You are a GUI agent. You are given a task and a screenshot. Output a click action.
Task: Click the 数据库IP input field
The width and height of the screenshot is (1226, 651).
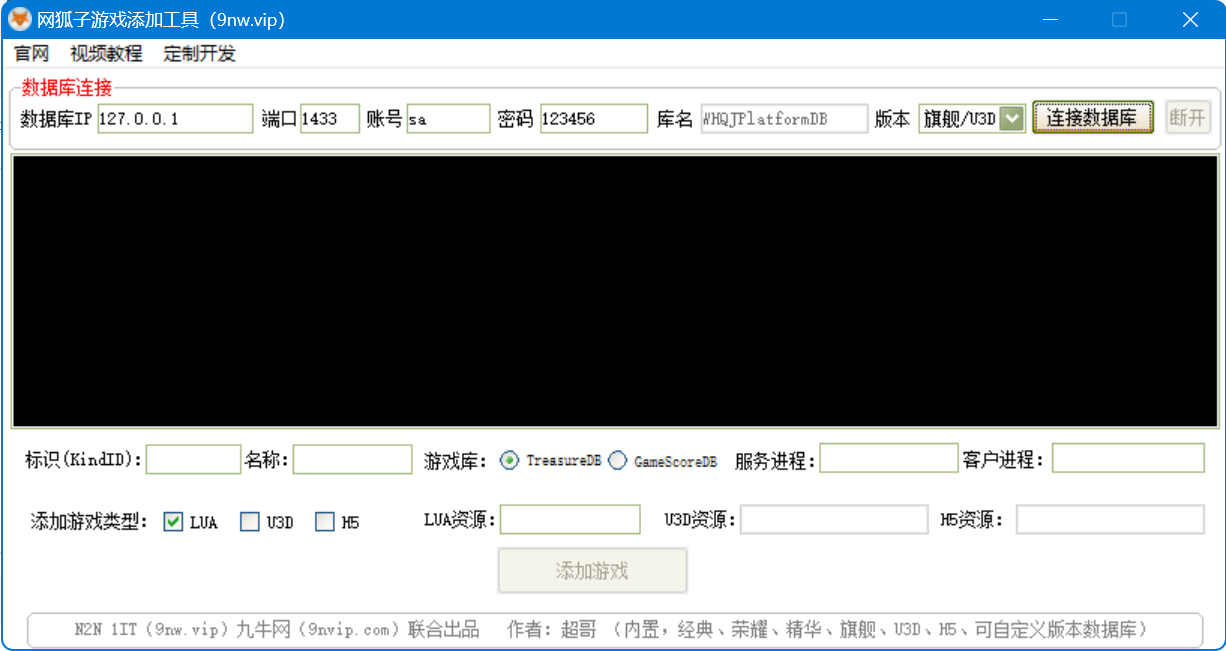[x=175, y=118]
